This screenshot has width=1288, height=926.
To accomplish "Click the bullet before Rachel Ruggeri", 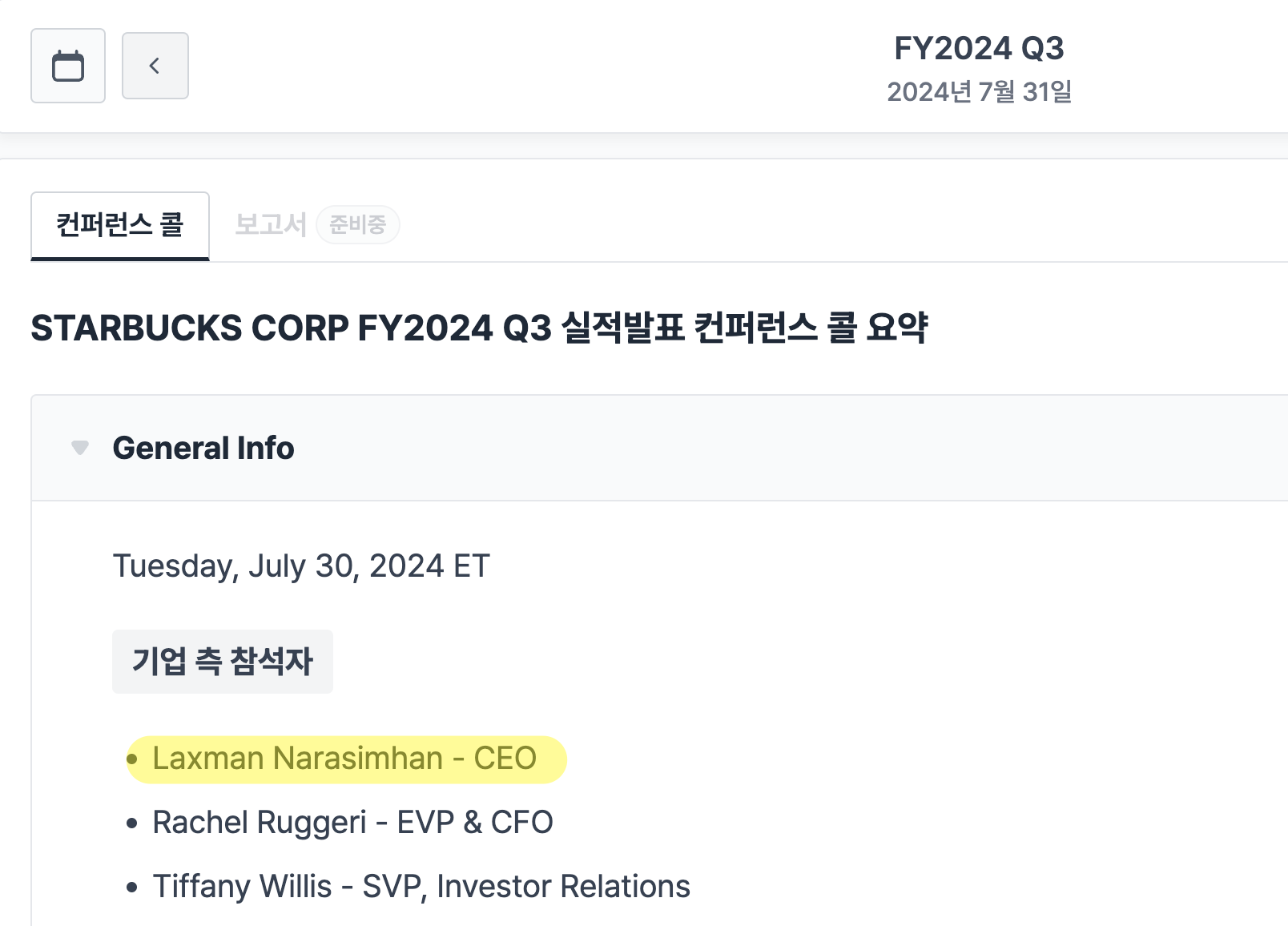I will pyautogui.click(x=132, y=823).
